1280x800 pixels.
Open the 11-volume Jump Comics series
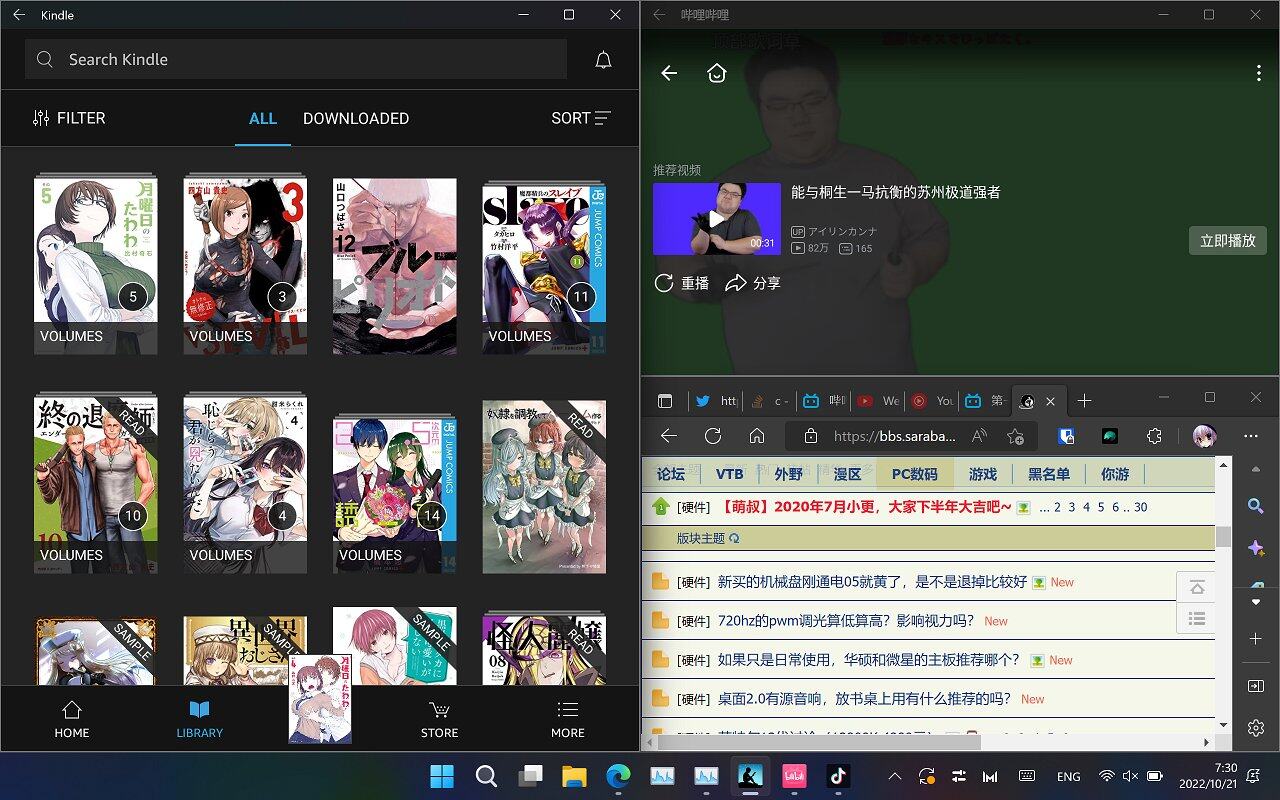pos(544,268)
